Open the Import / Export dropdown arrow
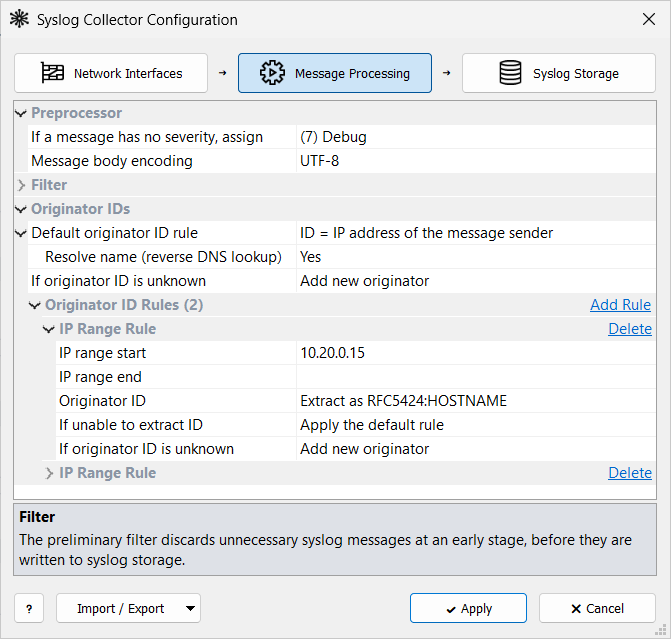671x639 pixels. click(x=190, y=608)
